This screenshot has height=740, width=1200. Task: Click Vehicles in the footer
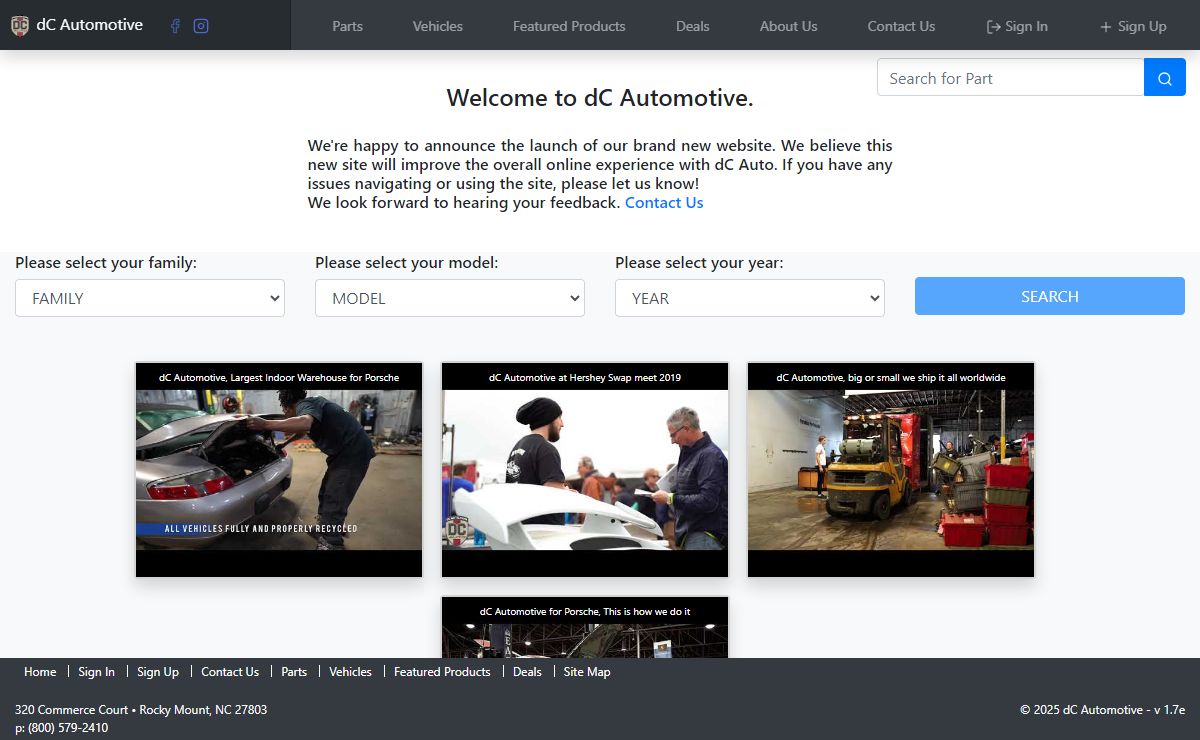coord(350,672)
